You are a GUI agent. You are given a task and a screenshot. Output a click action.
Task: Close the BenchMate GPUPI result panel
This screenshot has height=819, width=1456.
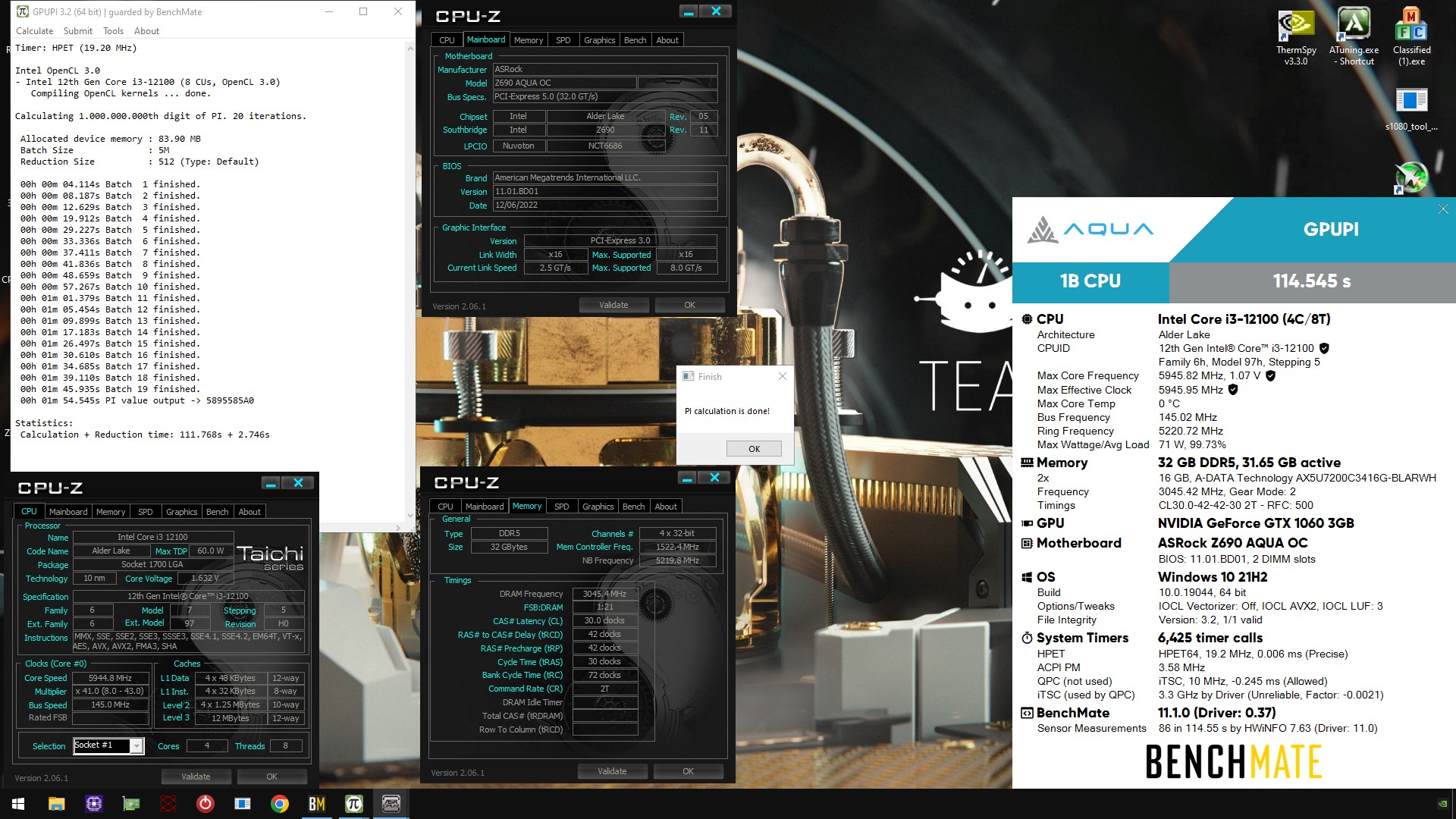pos(1443,209)
